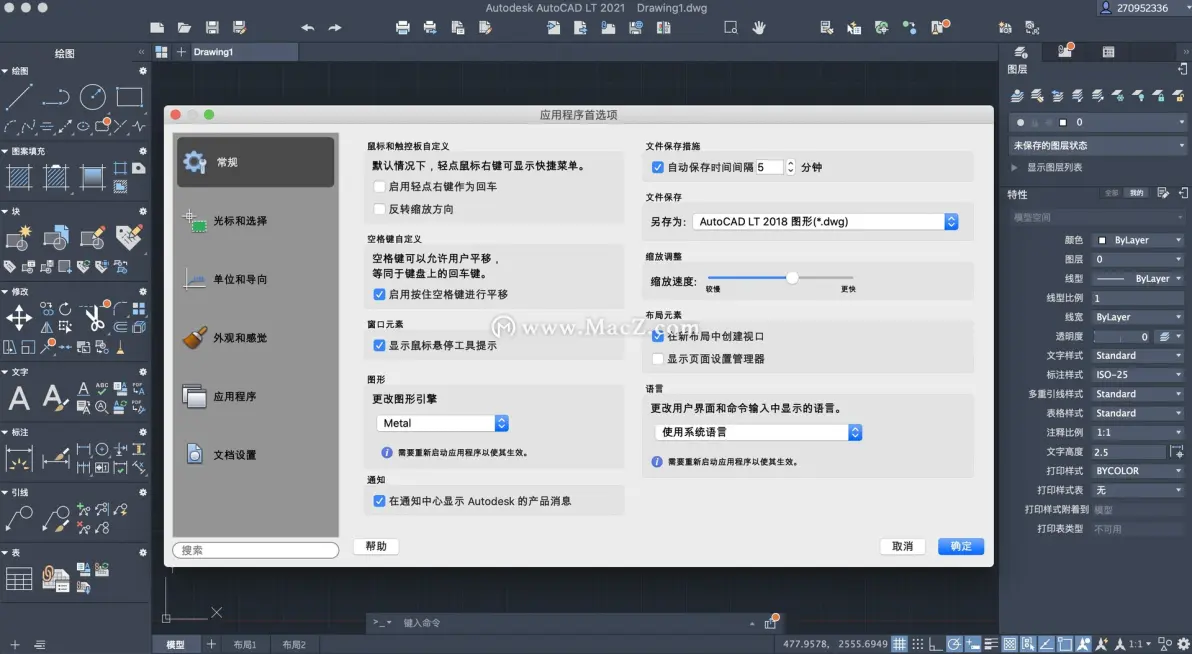Click the 取消 button
This screenshot has width=1192, height=654.
click(902, 546)
